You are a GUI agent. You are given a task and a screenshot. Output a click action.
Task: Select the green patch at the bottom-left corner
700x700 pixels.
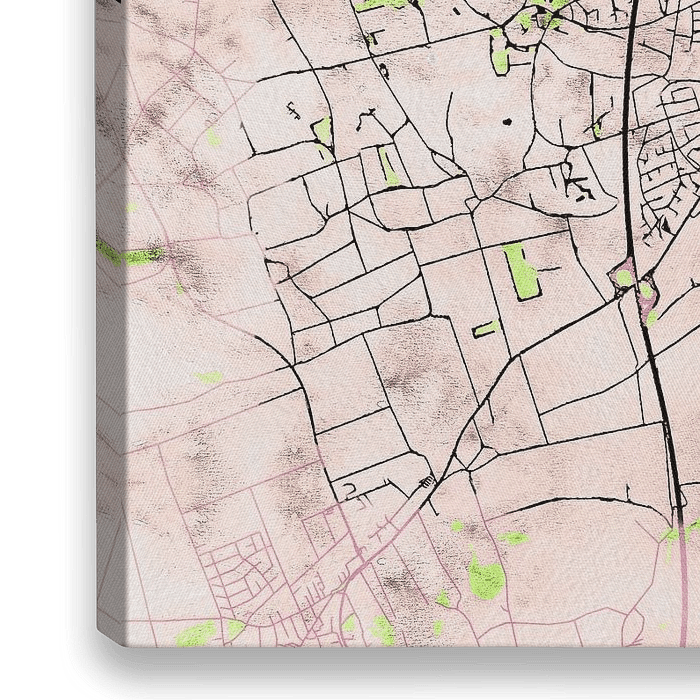(x=195, y=634)
